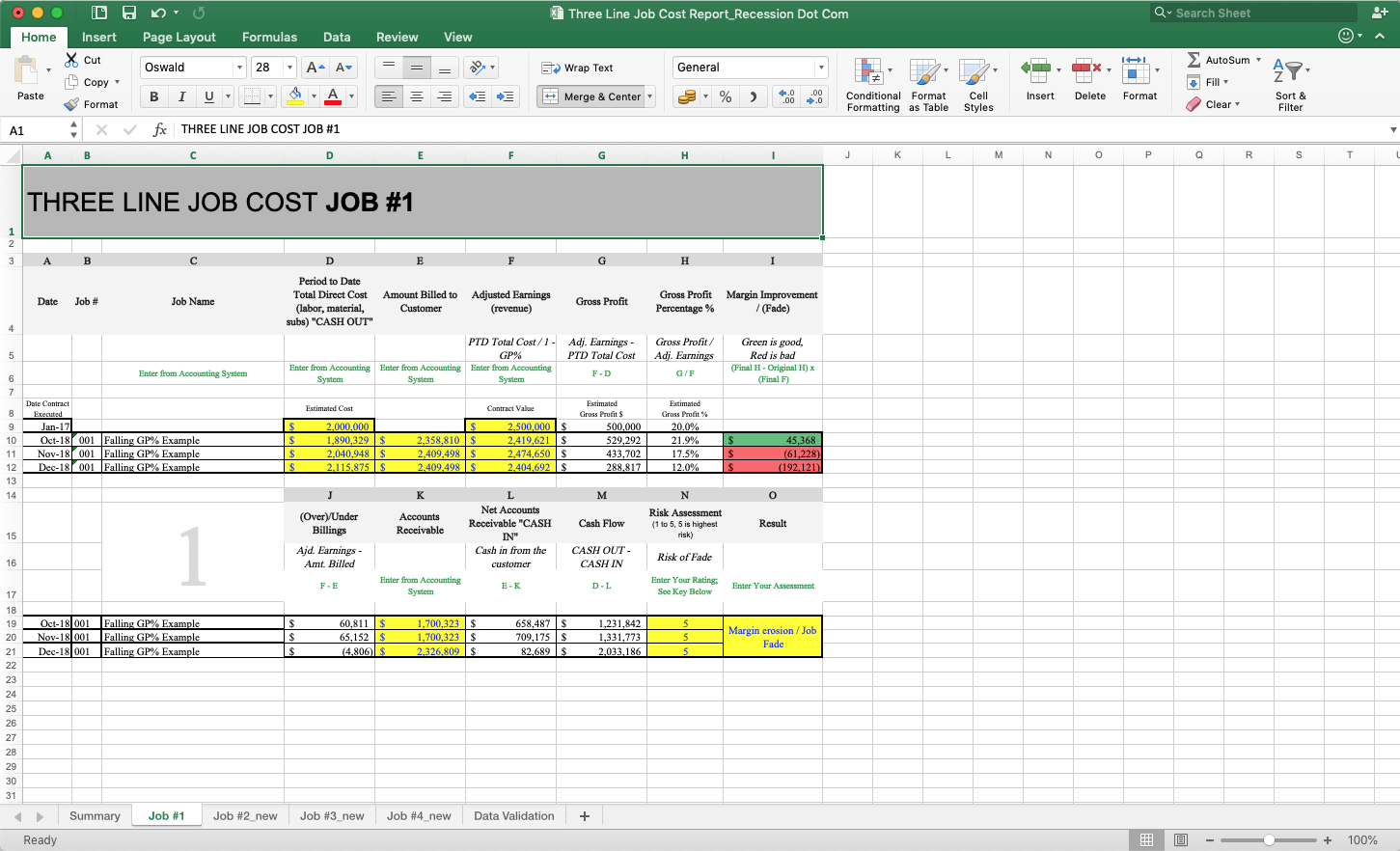This screenshot has height=851, width=1400.
Task: Add new sheet with plus button
Action: [584, 816]
